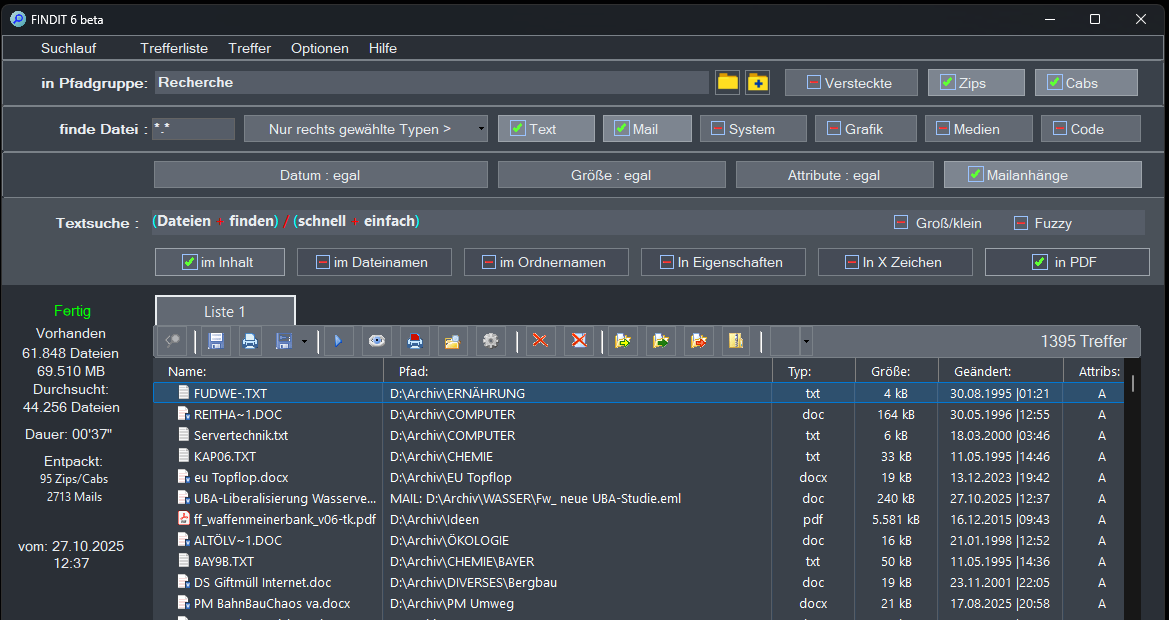Click the save results floppy disk icon
The width and height of the screenshot is (1169, 620).
(x=215, y=341)
